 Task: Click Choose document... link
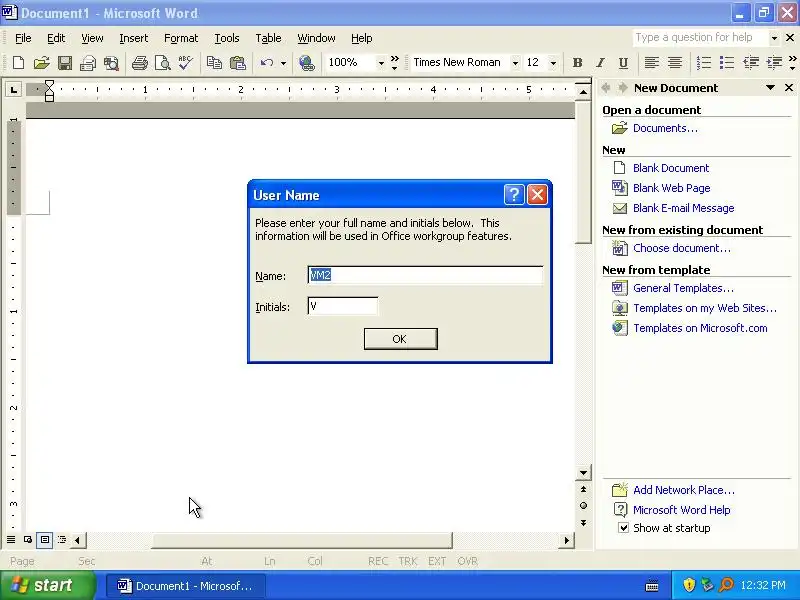point(682,248)
